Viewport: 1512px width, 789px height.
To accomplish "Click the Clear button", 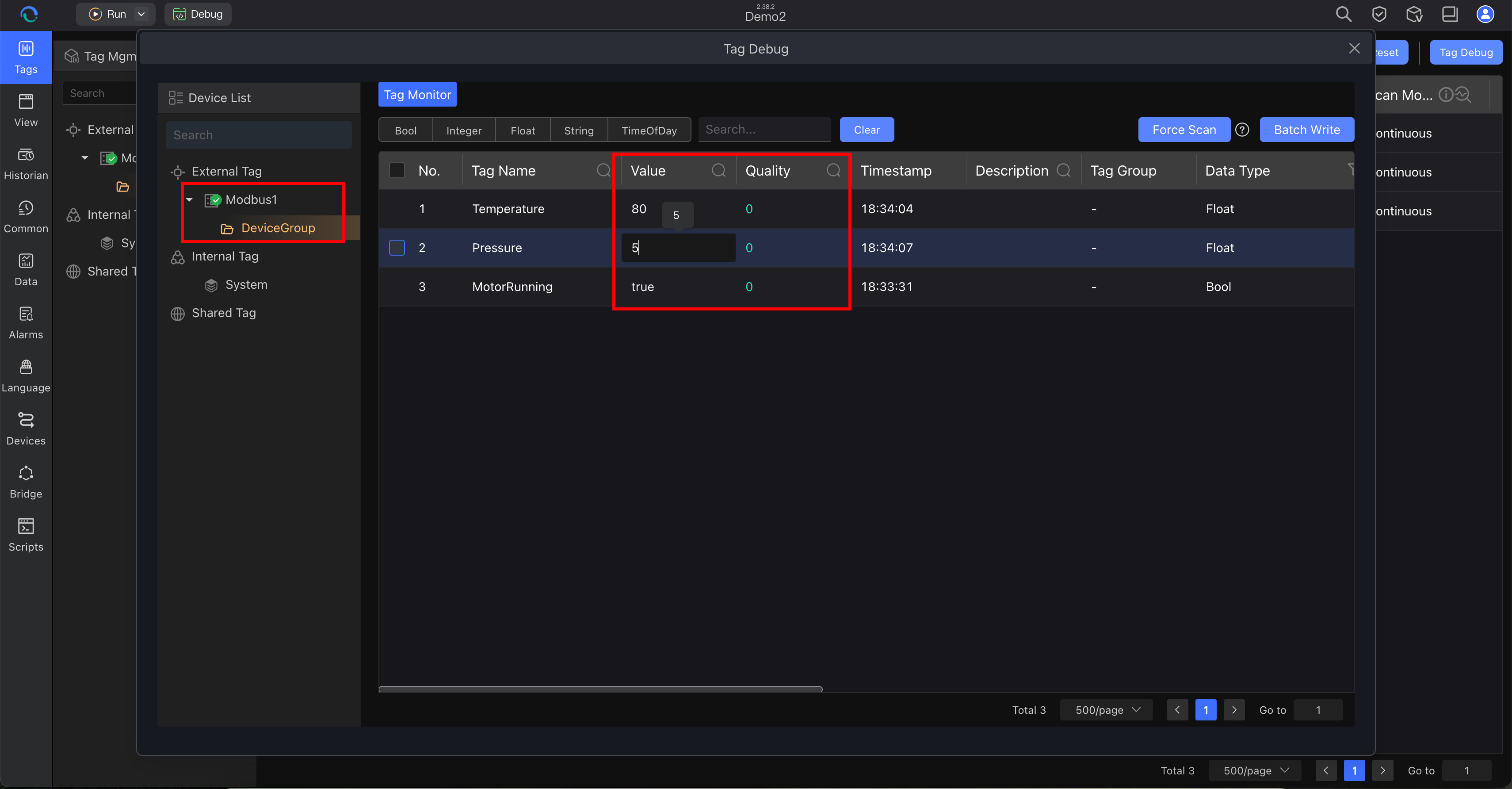I will tap(867, 130).
